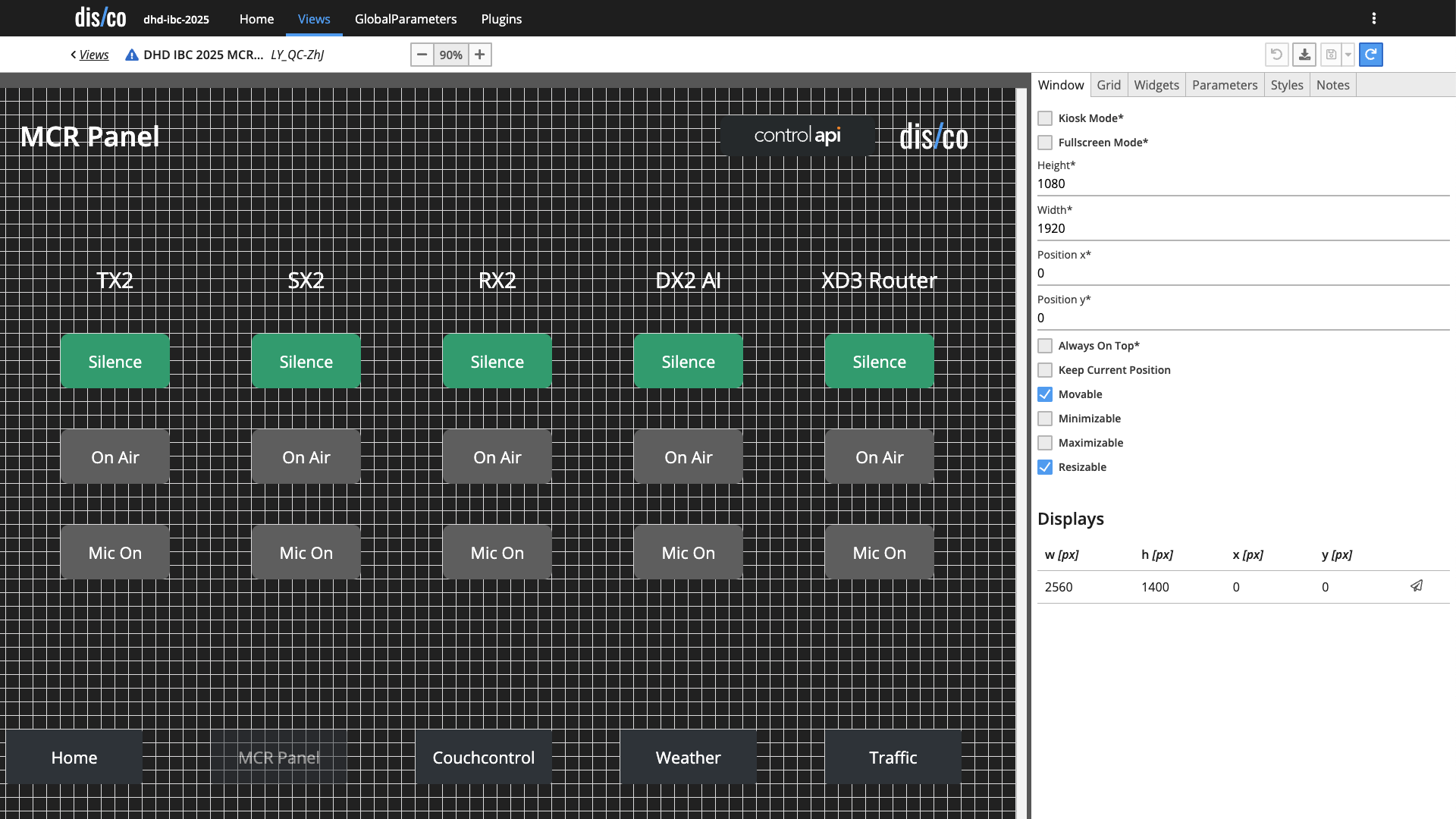
Task: Click the blue warning triangle icon
Action: pyautogui.click(x=132, y=55)
